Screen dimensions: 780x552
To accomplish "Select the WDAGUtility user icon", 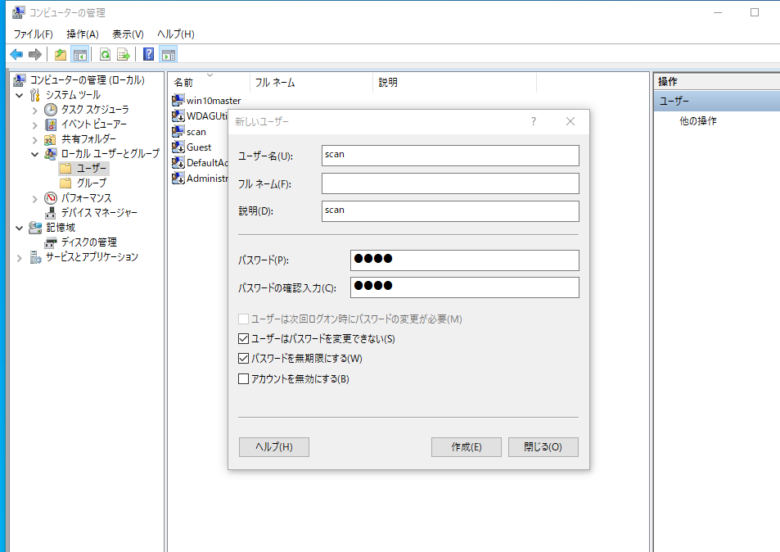I will (x=178, y=116).
